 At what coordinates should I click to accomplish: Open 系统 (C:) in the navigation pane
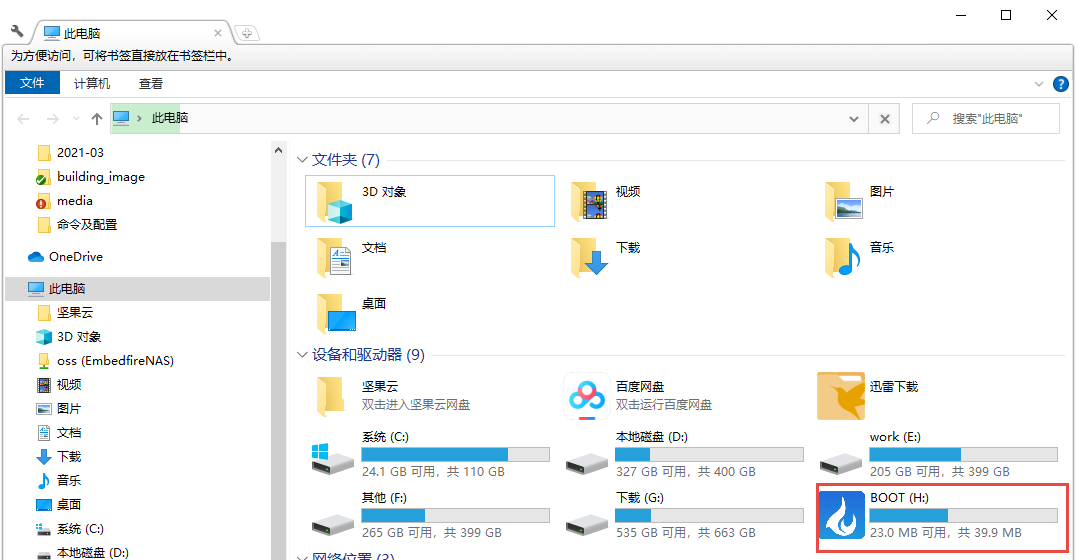(x=80, y=528)
